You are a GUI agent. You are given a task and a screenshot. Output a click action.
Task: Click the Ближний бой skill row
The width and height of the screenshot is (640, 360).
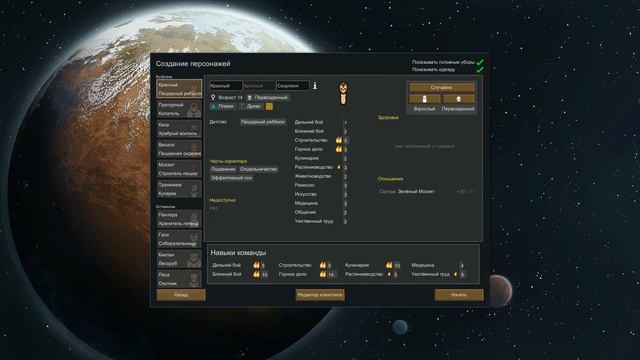coord(321,131)
